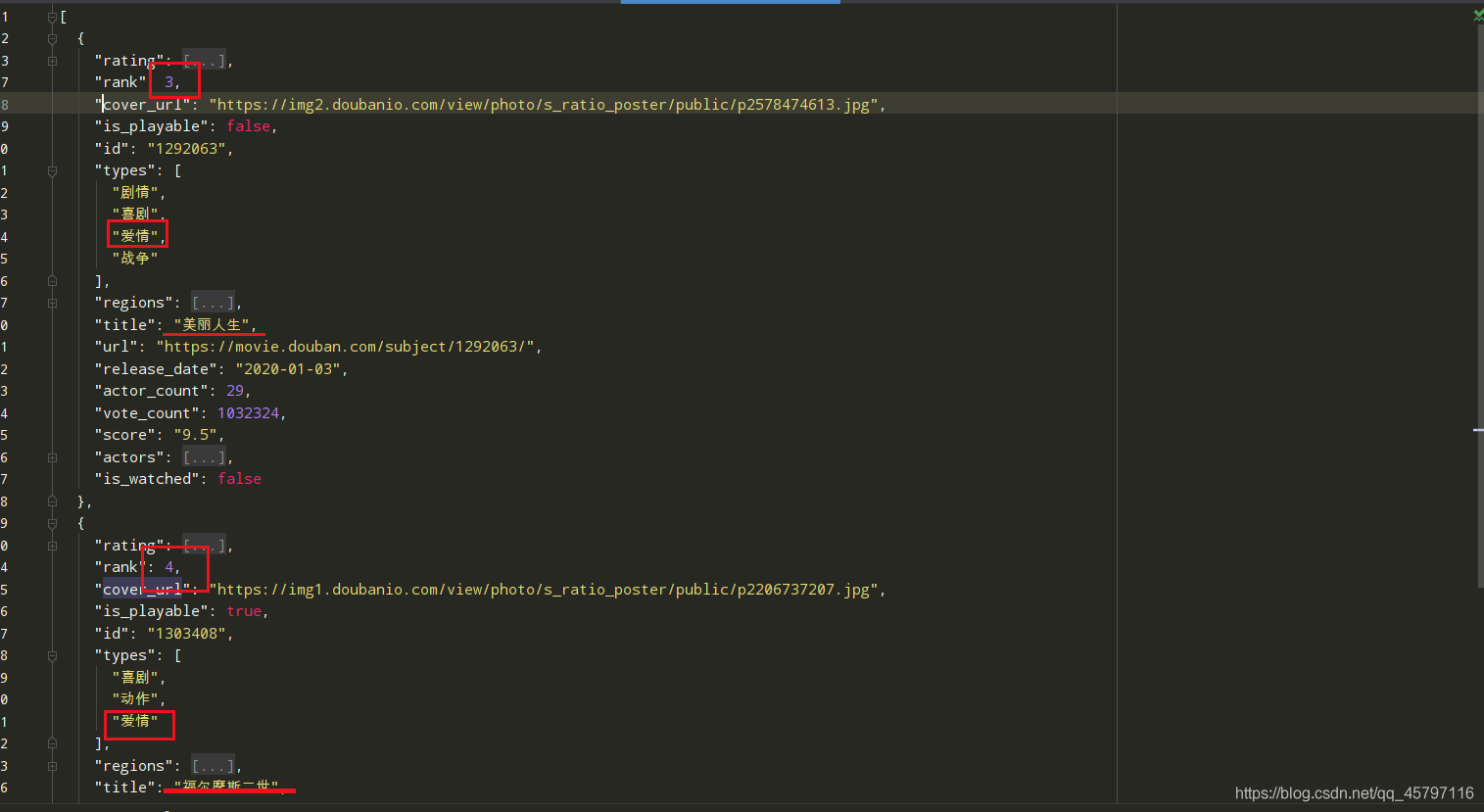Unfold the [...] placeholder after "actors"
This screenshot has height=812, width=1484.
point(204,457)
